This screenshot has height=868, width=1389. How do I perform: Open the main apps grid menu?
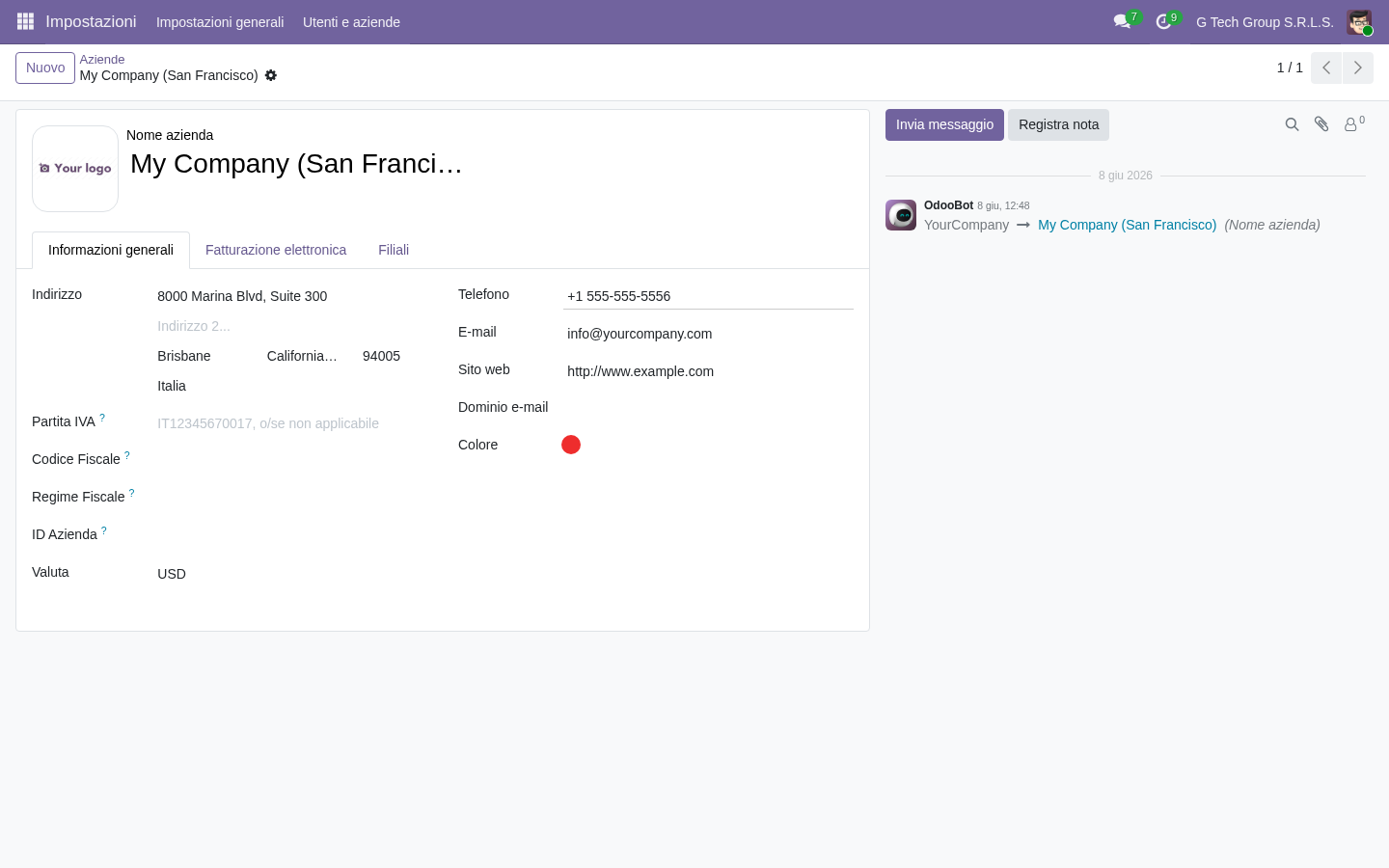tap(25, 21)
